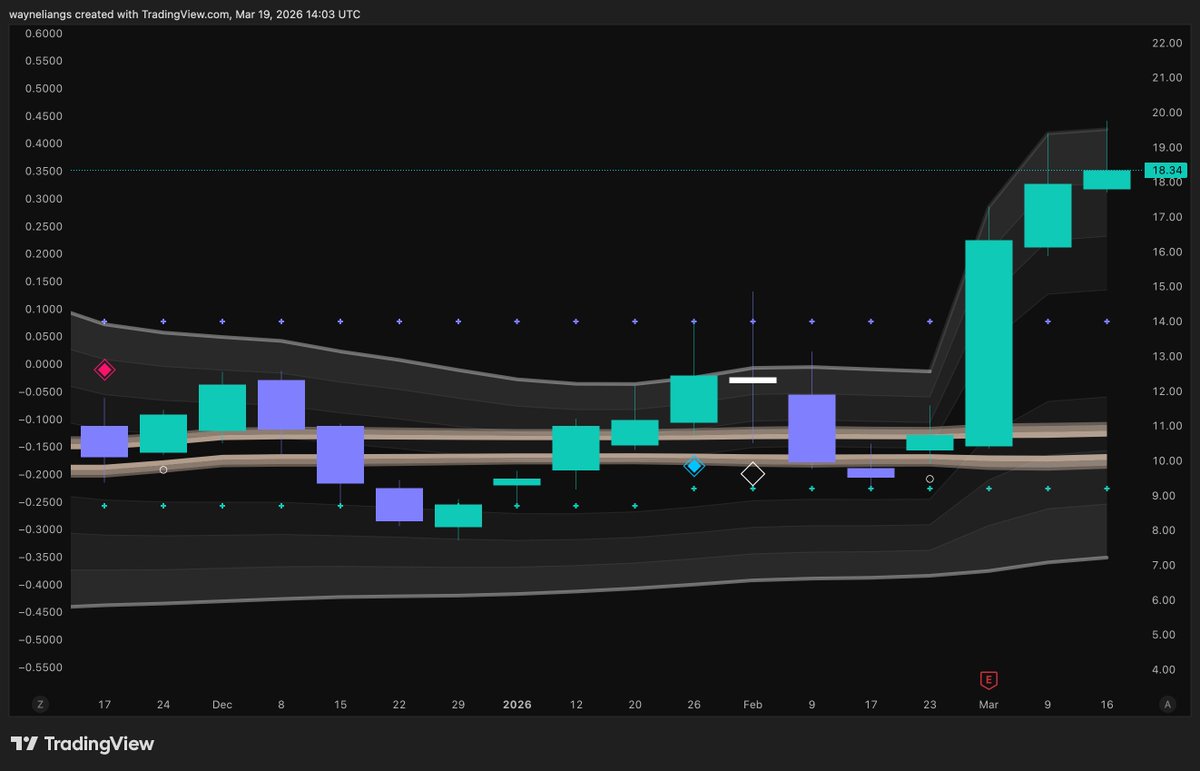Screen dimensions: 1200x771
Task: Select the purple candle above Dec 8
Action: pyautogui.click(x=282, y=405)
